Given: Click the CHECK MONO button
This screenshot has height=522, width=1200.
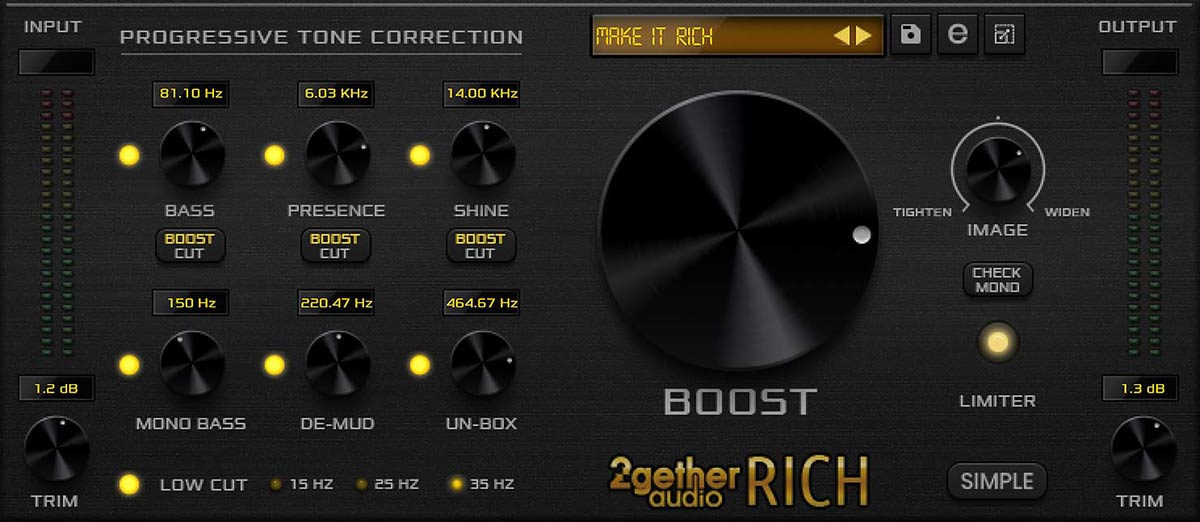Looking at the screenshot, I should 997,280.
